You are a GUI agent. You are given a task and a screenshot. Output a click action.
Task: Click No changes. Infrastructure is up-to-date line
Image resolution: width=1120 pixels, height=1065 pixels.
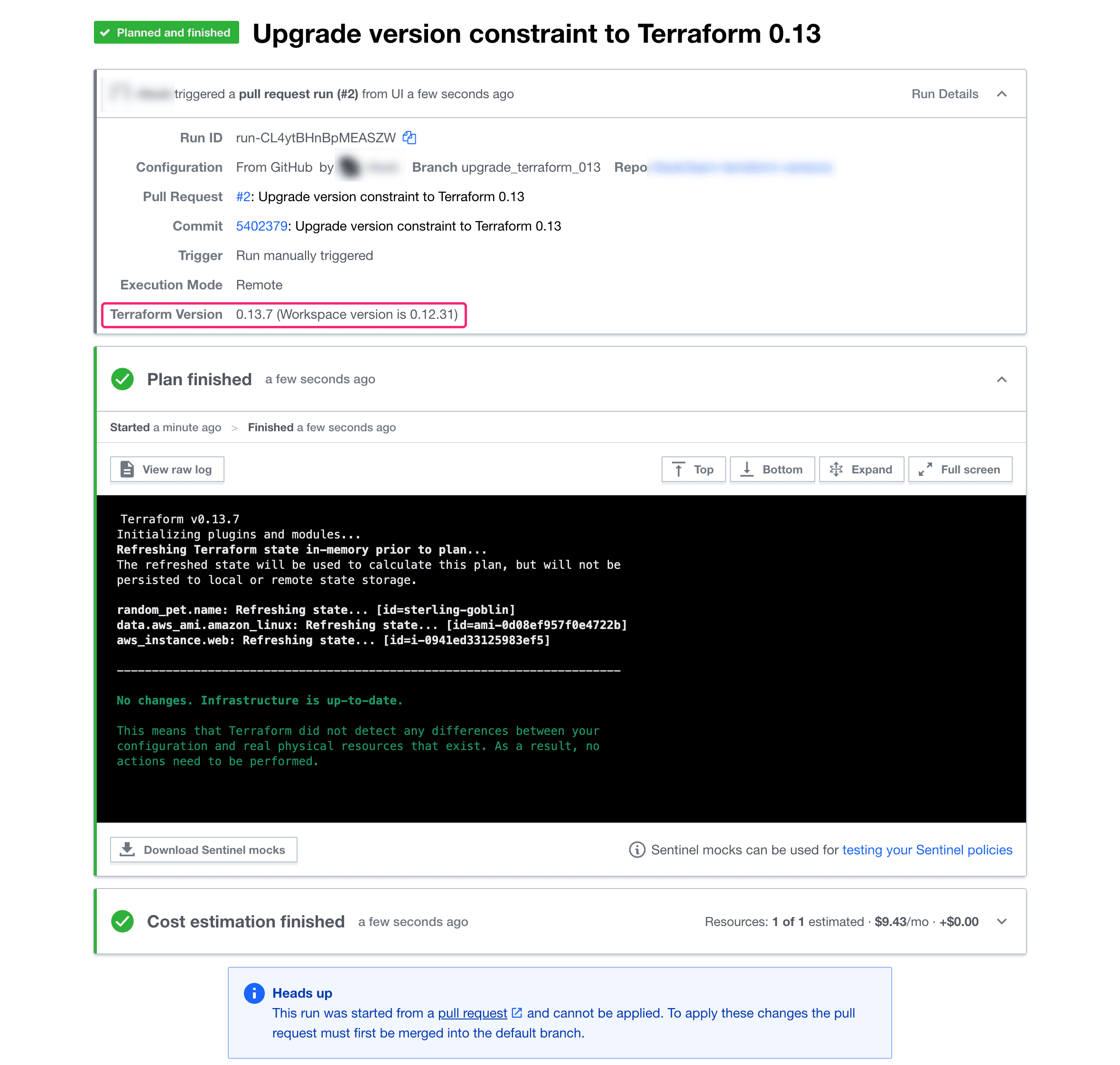click(x=260, y=700)
